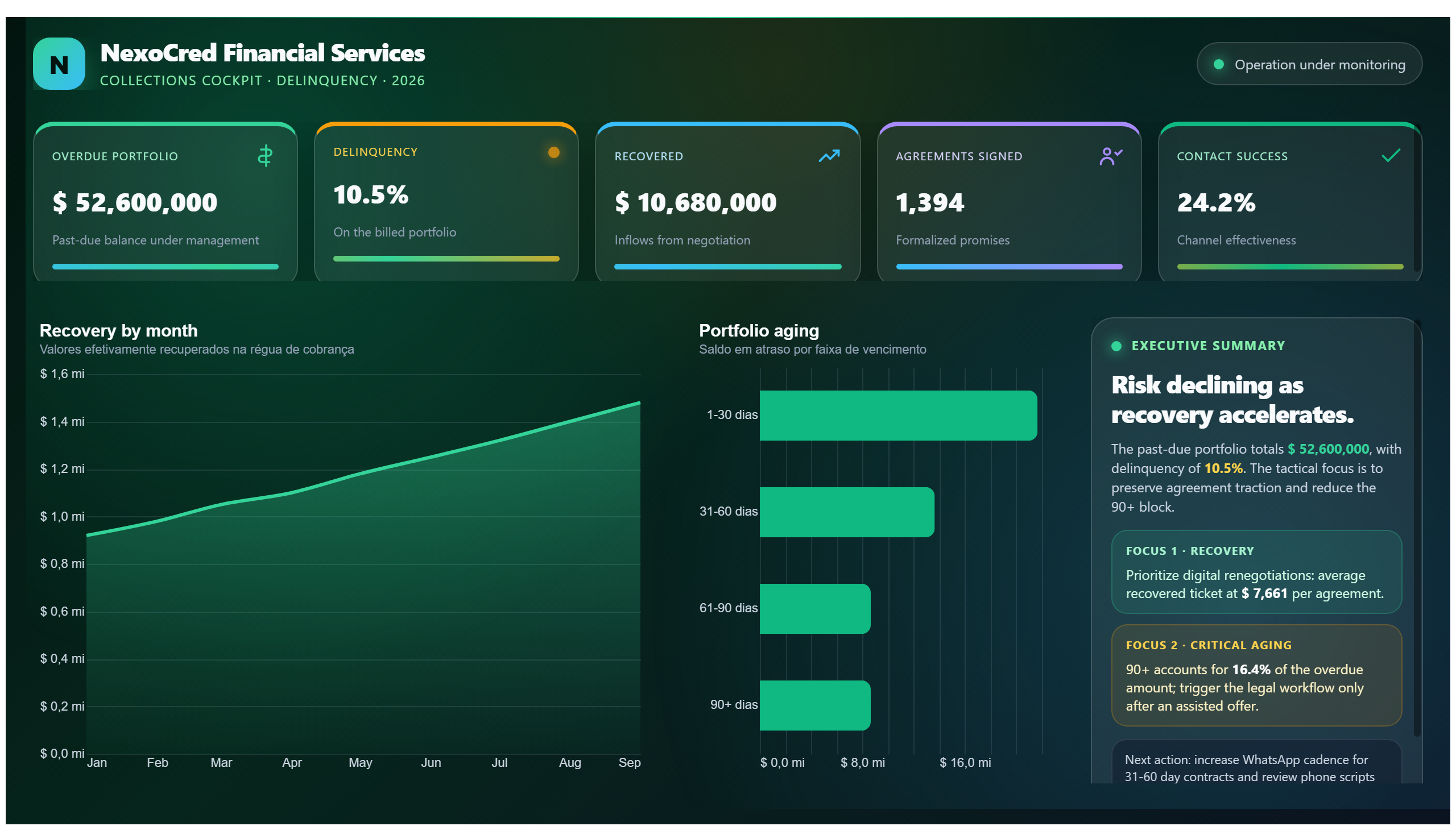Click the On the billed portfolio caption
1456x830 pixels.
coord(395,233)
